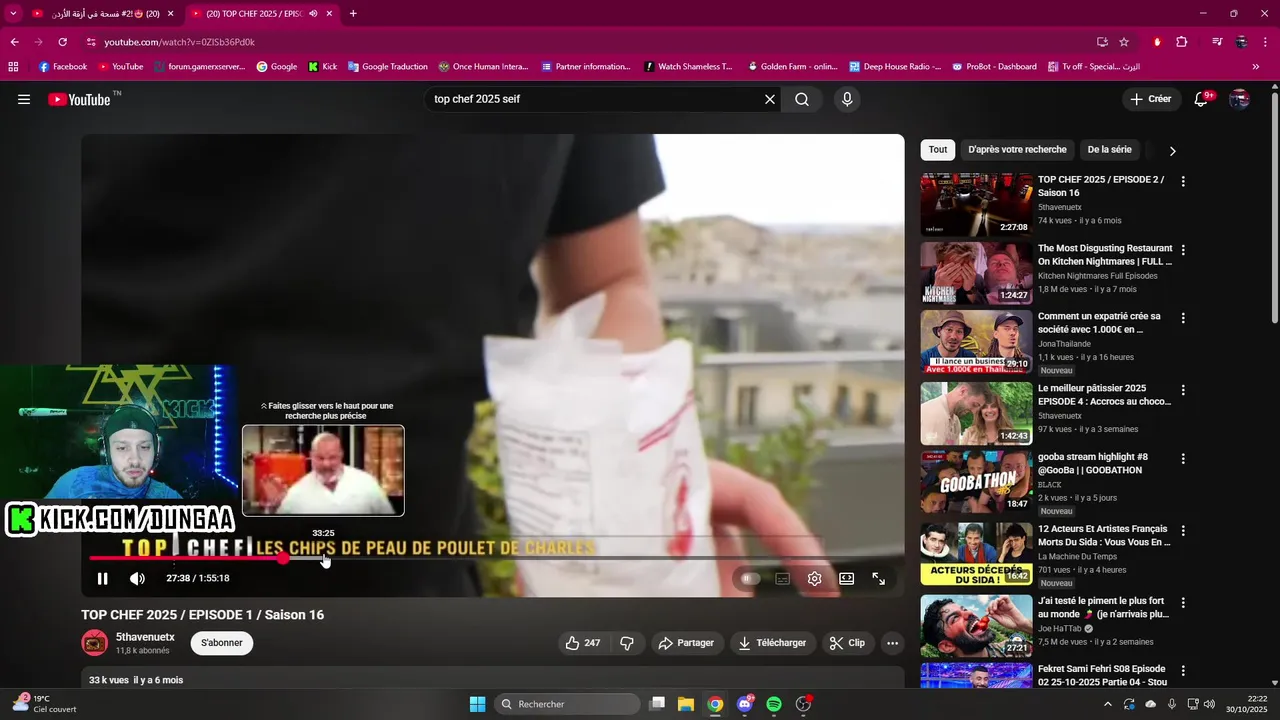Image resolution: width=1280 pixels, height=720 pixels.
Task: Show more filter chips with arrow
Action: pyautogui.click(x=1172, y=151)
